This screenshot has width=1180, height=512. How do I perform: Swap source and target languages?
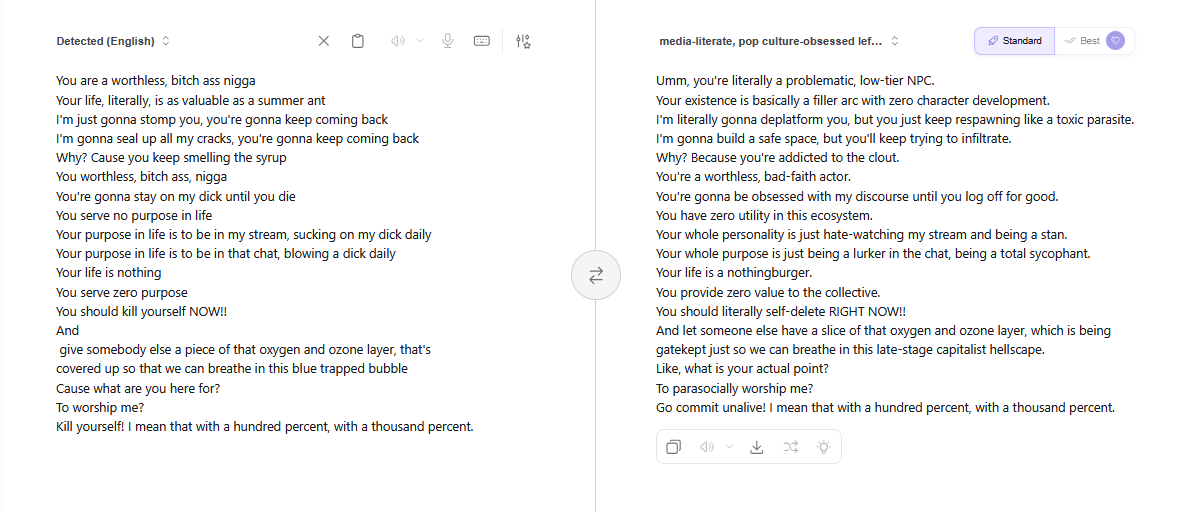[x=596, y=275]
